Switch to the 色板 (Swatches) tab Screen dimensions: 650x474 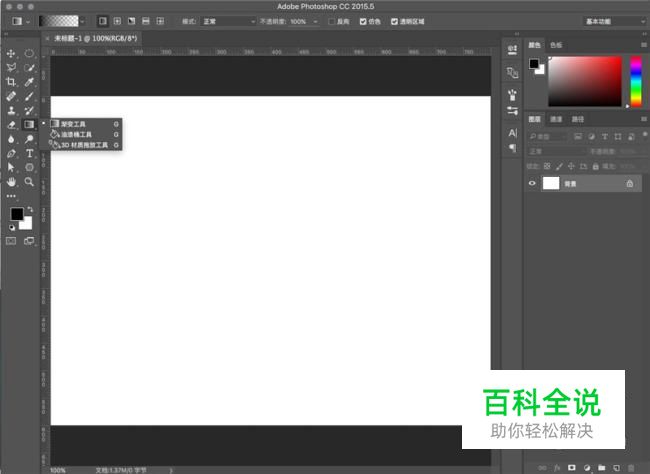pos(555,45)
